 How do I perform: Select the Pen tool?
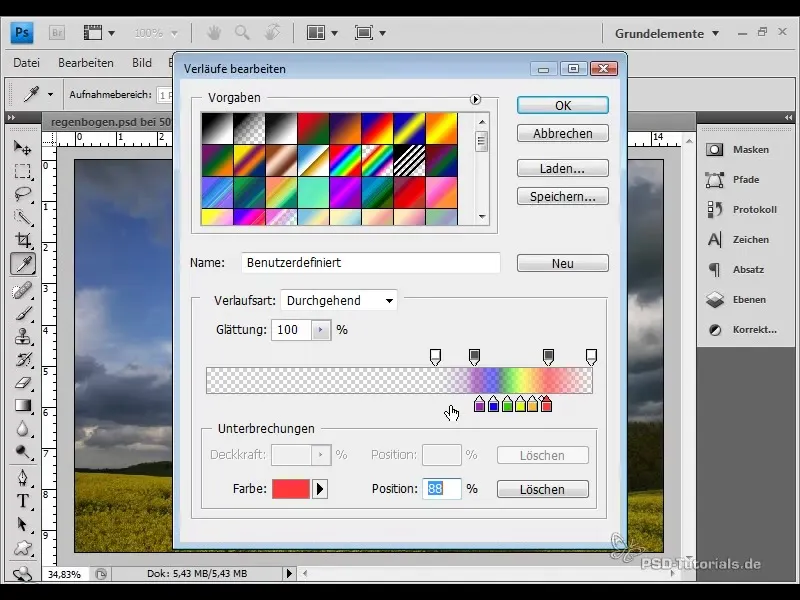[x=22, y=478]
